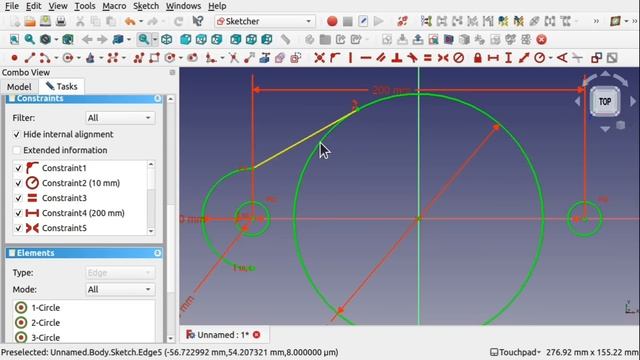This screenshot has height=360, width=640.
Task: Apply Symmetric constraint
Action: click(x=443, y=58)
